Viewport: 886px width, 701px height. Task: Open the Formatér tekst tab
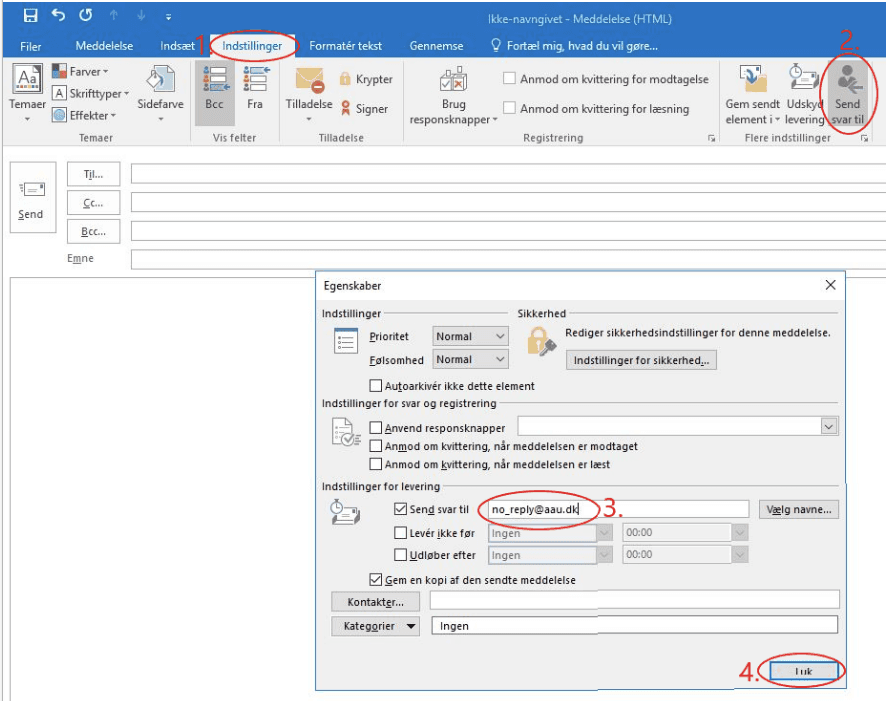point(345,46)
